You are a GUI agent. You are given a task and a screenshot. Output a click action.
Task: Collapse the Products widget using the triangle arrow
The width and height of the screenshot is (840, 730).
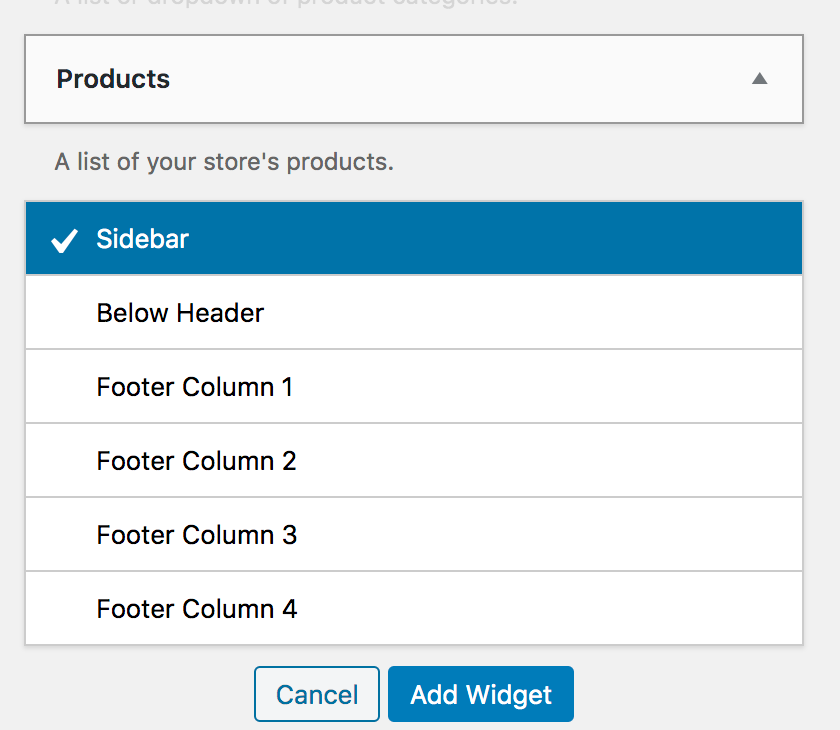coord(760,79)
